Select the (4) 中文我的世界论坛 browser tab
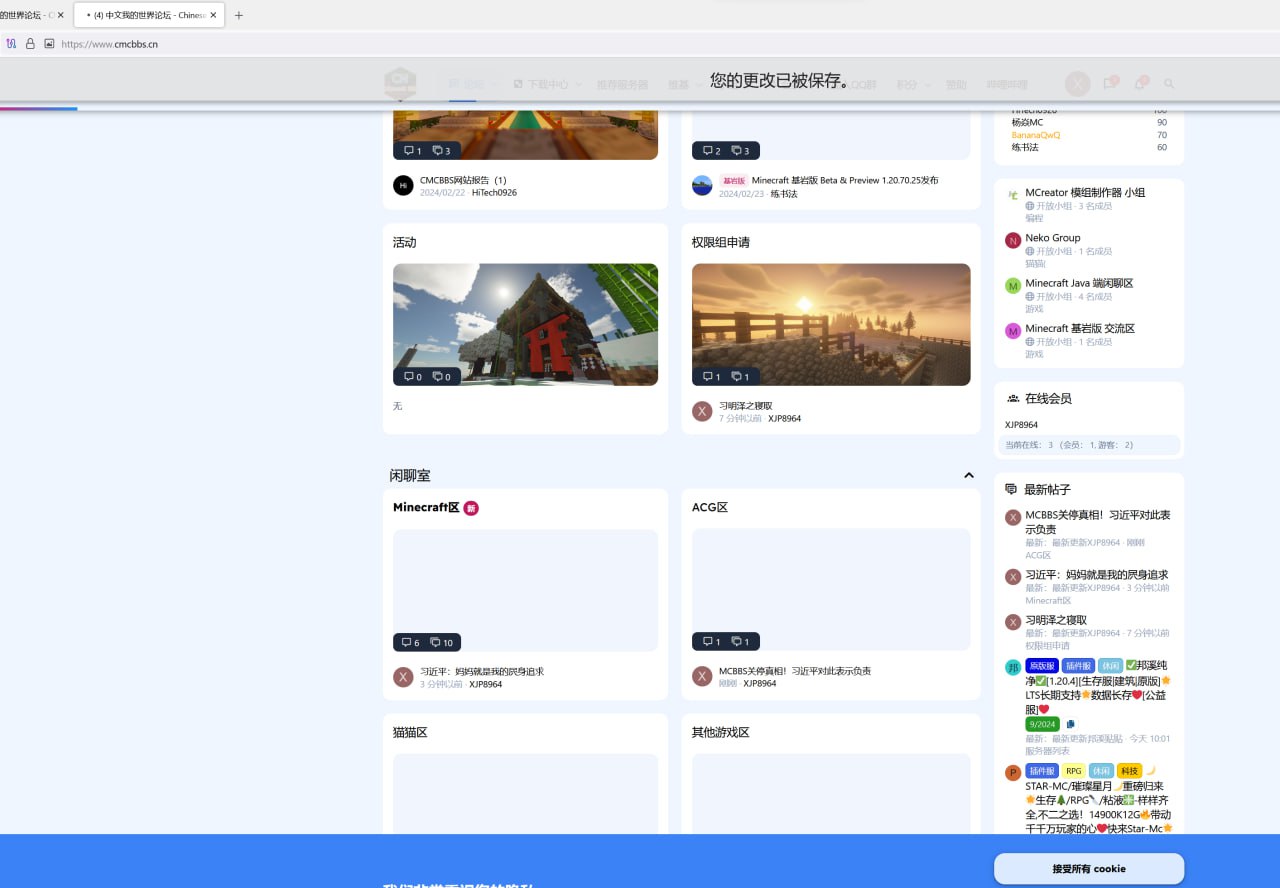This screenshot has height=888, width=1280. coord(149,15)
